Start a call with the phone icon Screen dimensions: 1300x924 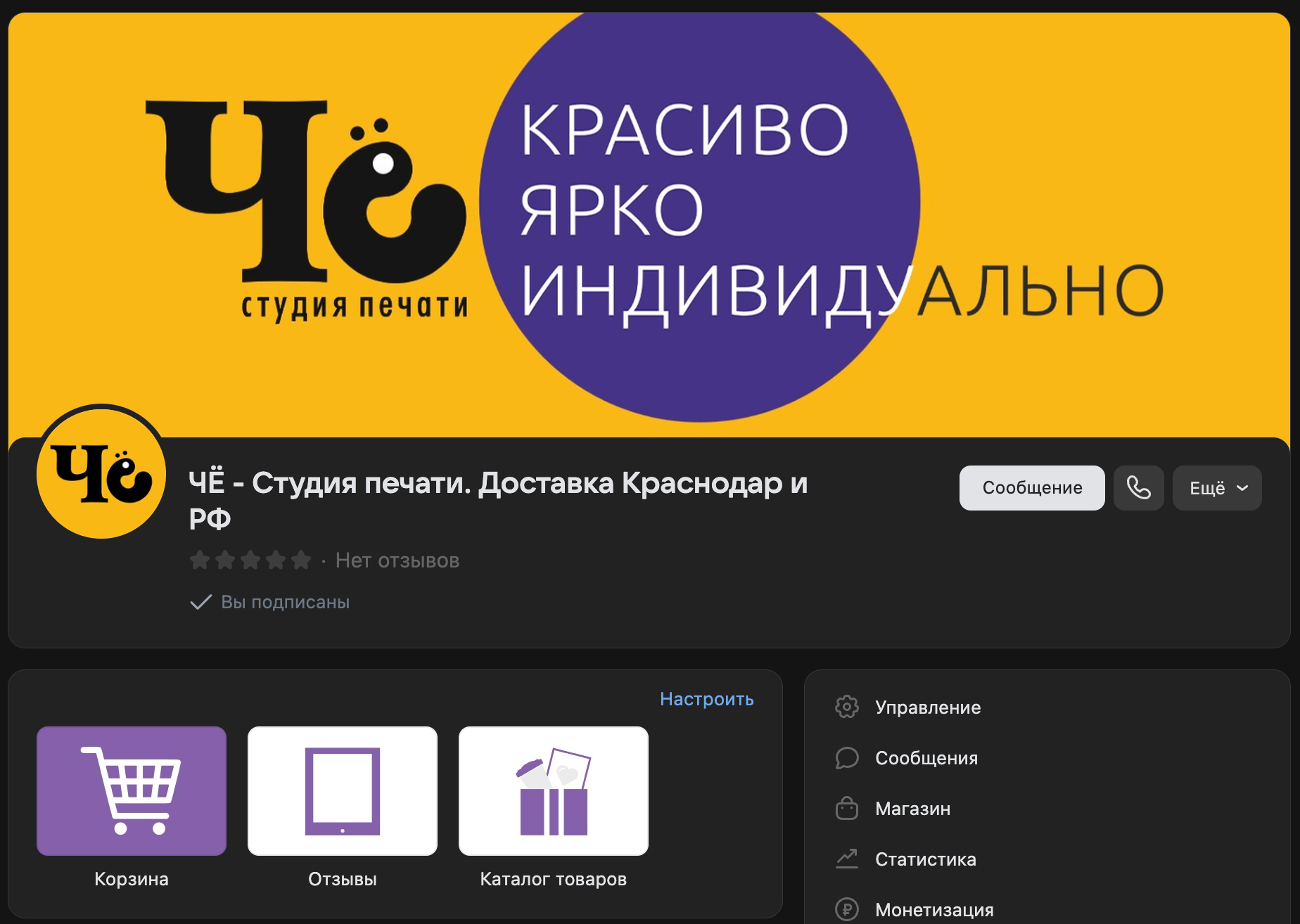1138,488
